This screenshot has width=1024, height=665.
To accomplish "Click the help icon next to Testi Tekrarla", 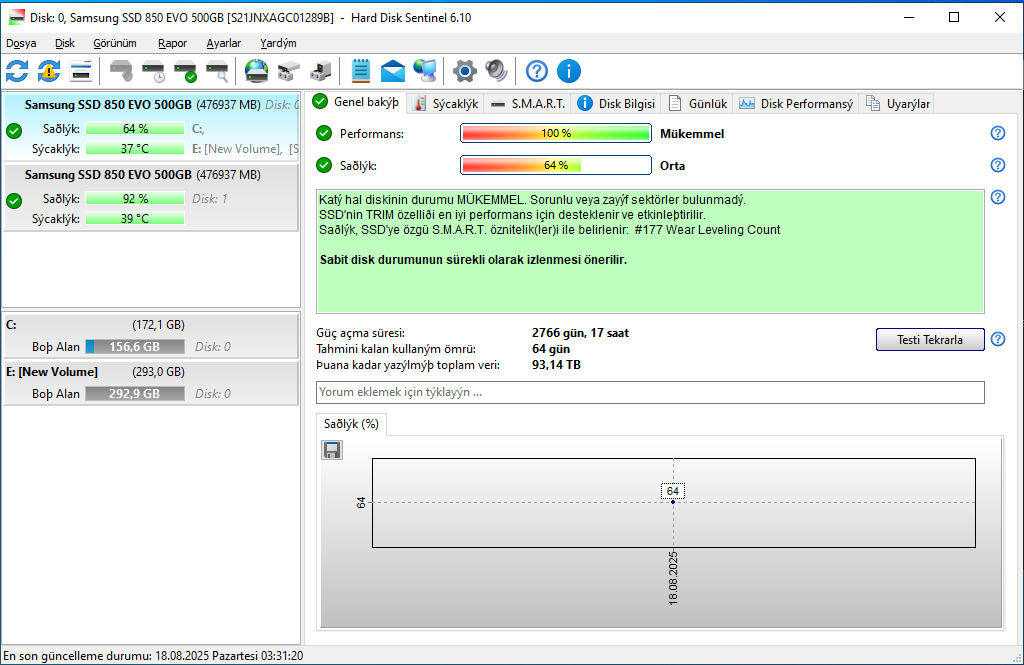I will click(997, 339).
